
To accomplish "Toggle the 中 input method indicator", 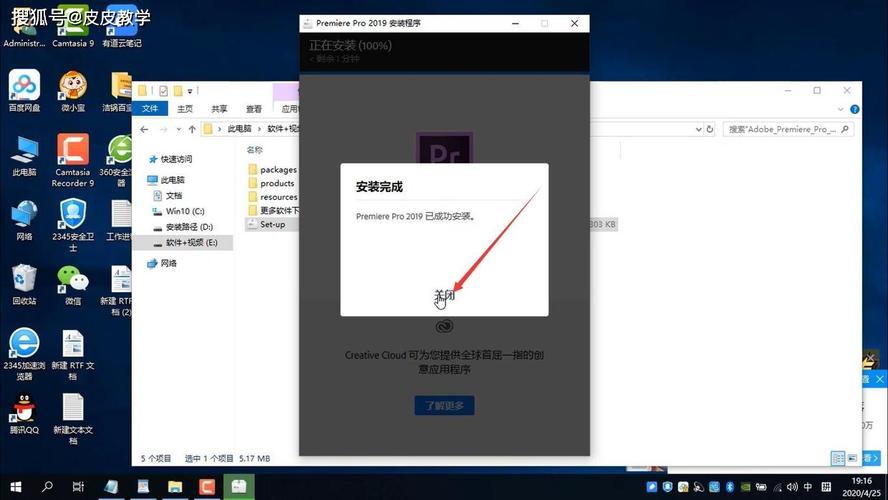I will point(808,487).
